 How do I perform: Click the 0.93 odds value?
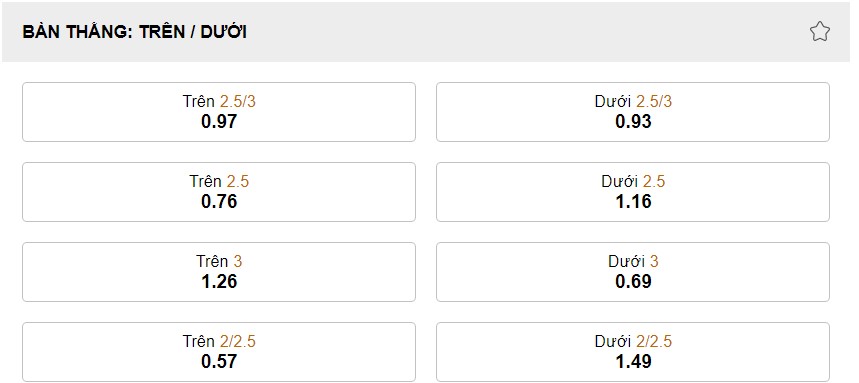[633, 121]
